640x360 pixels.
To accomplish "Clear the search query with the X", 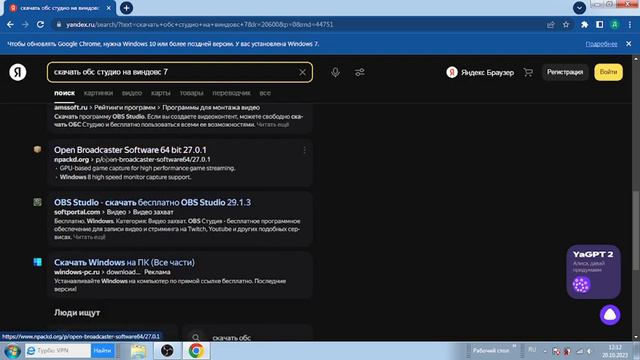I will coord(302,72).
